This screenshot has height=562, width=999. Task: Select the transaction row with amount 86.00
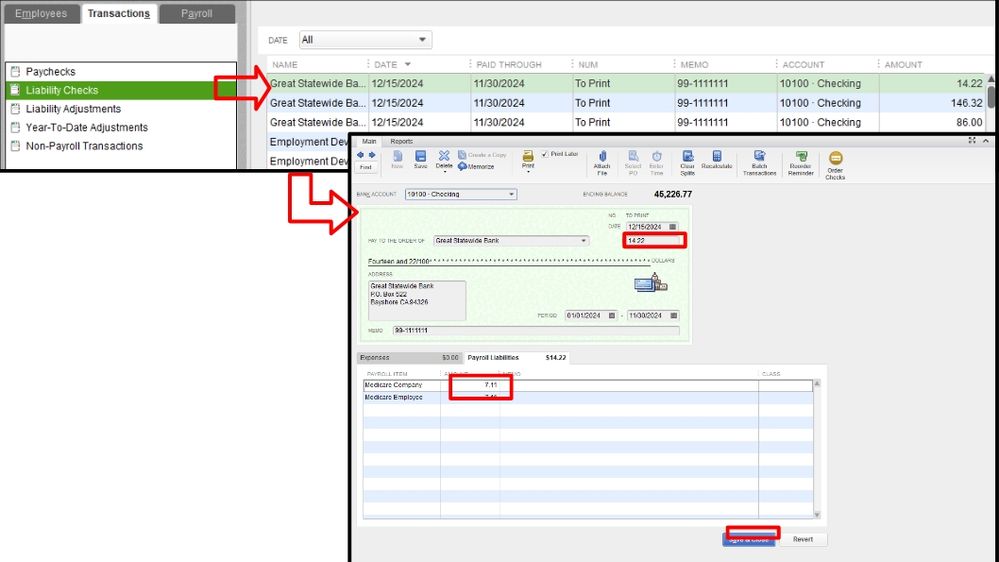(x=627, y=122)
